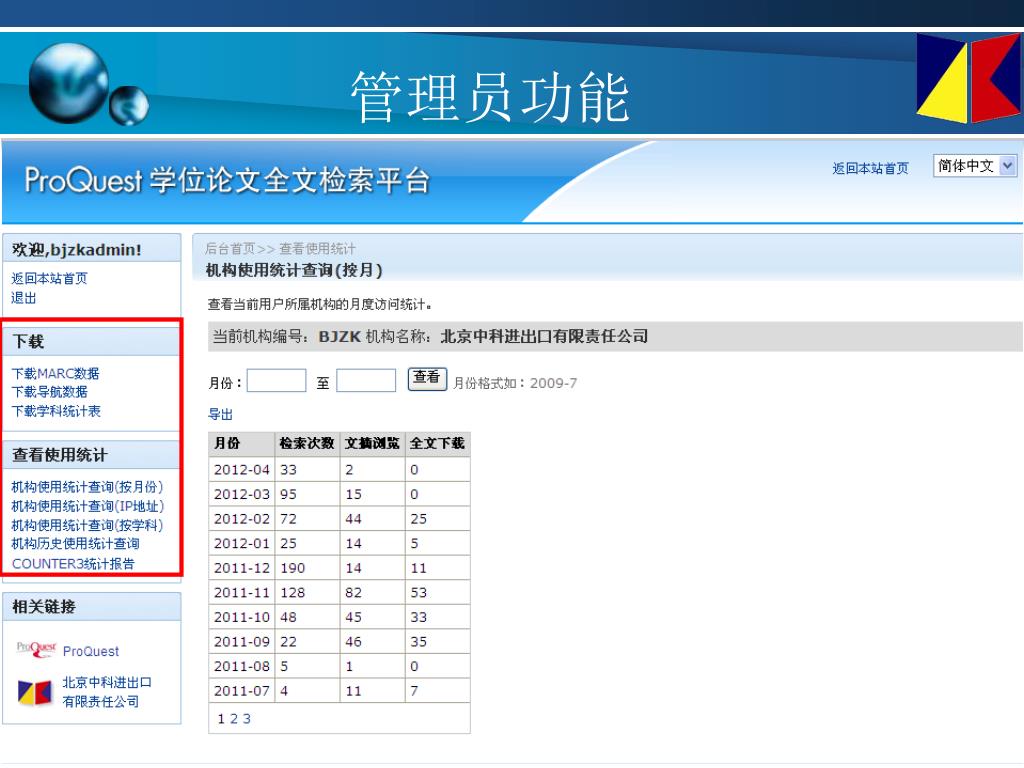Open 下载MARC数据 link

tap(56, 374)
